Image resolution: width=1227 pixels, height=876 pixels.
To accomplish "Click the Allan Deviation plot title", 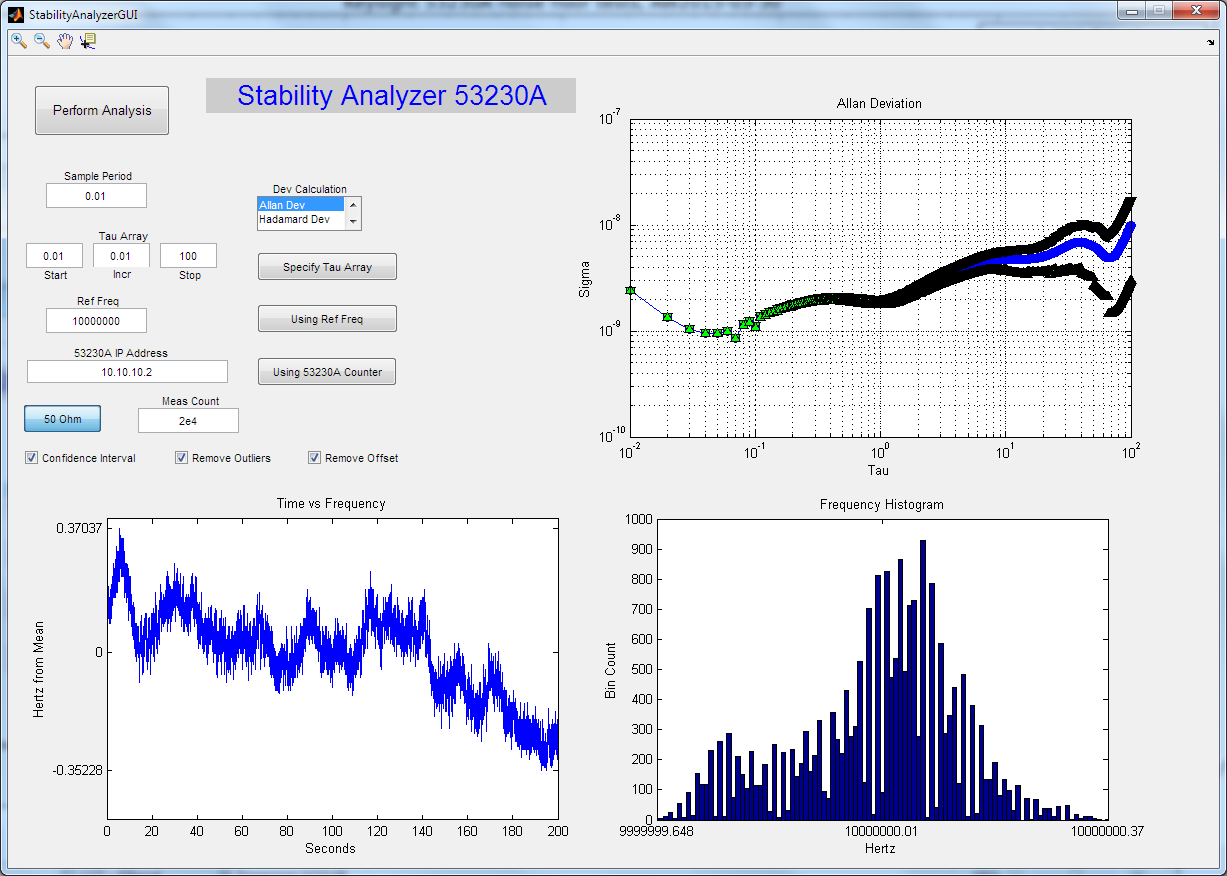I will coord(879,103).
